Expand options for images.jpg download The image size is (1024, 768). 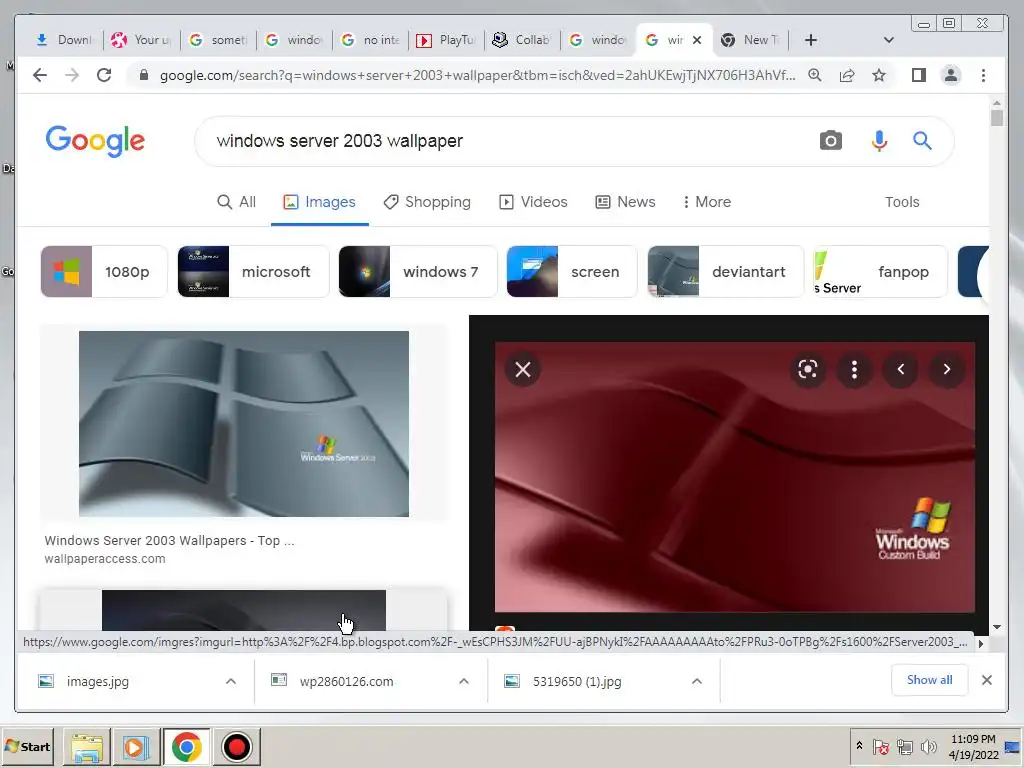point(231,681)
